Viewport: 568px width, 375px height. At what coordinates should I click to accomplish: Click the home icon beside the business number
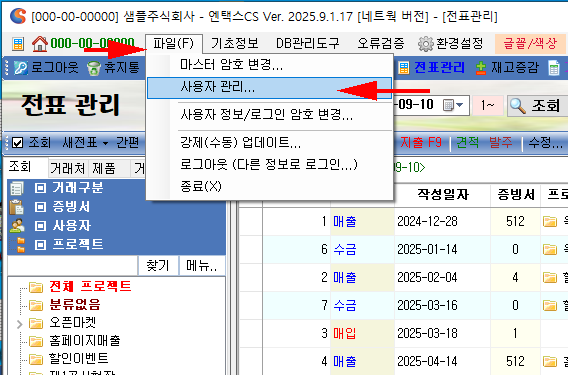(x=39, y=44)
